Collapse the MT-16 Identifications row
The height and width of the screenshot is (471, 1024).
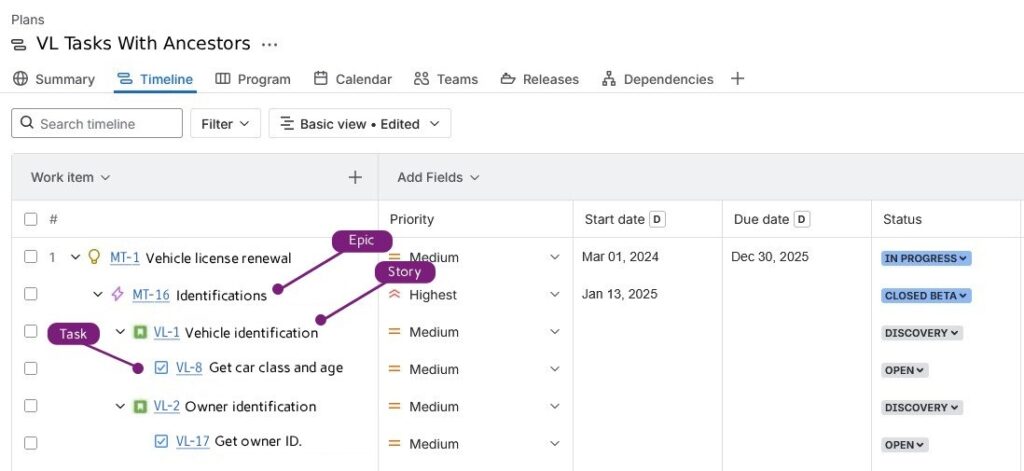pyautogui.click(x=98, y=295)
